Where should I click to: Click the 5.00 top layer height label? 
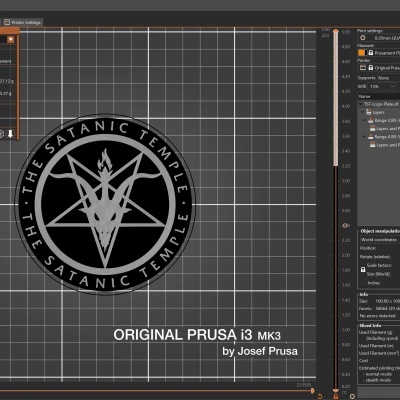pos(346,32)
